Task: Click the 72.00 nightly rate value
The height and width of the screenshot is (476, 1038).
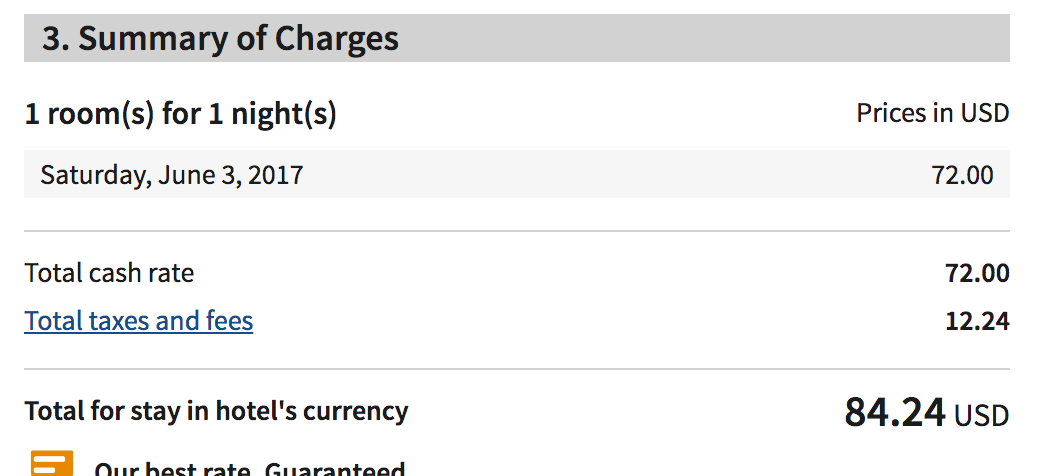Action: pos(963,175)
